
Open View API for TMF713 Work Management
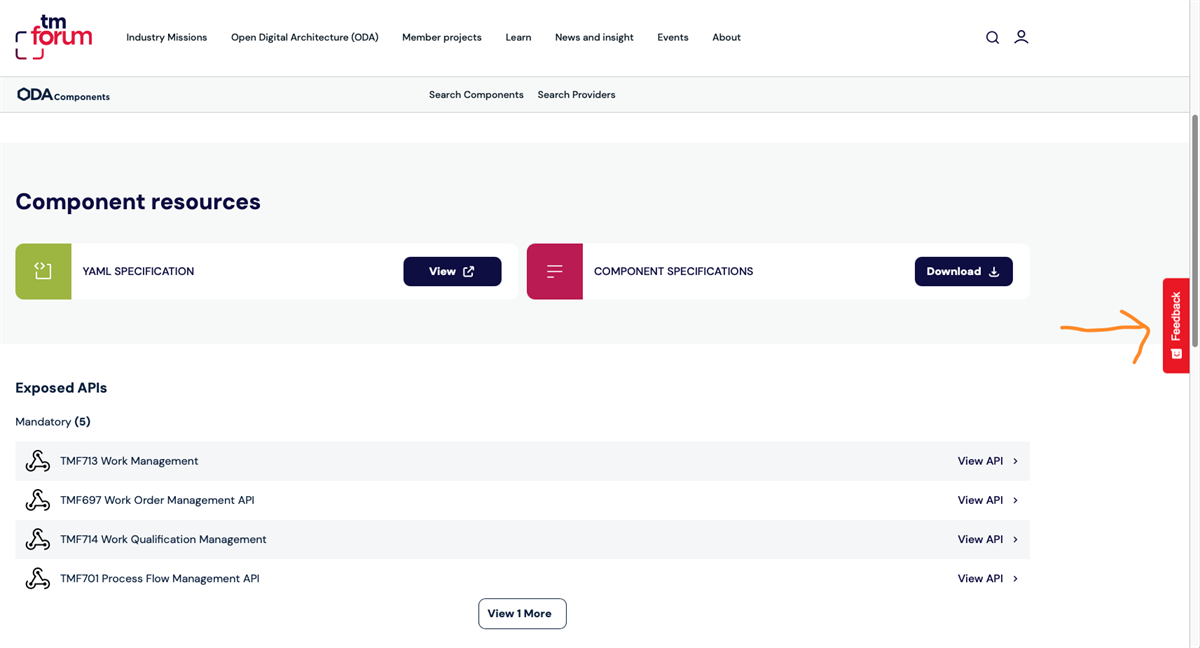(987, 461)
